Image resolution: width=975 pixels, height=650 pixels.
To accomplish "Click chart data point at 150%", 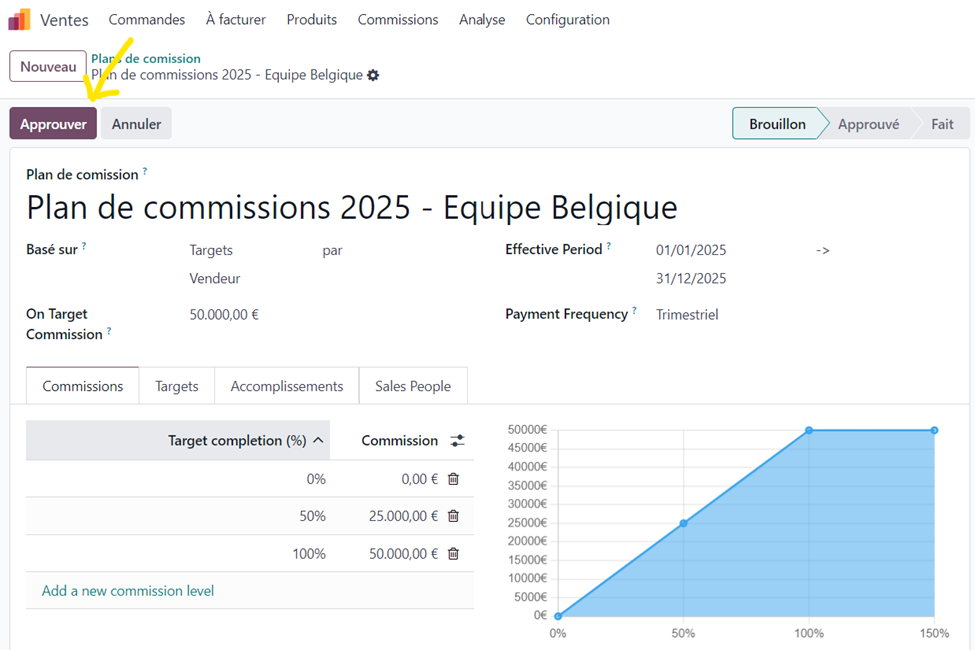I will click(935, 430).
